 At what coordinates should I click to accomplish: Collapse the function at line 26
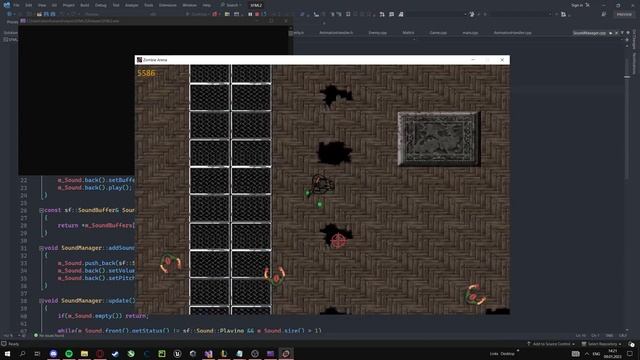pyautogui.click(x=41, y=210)
